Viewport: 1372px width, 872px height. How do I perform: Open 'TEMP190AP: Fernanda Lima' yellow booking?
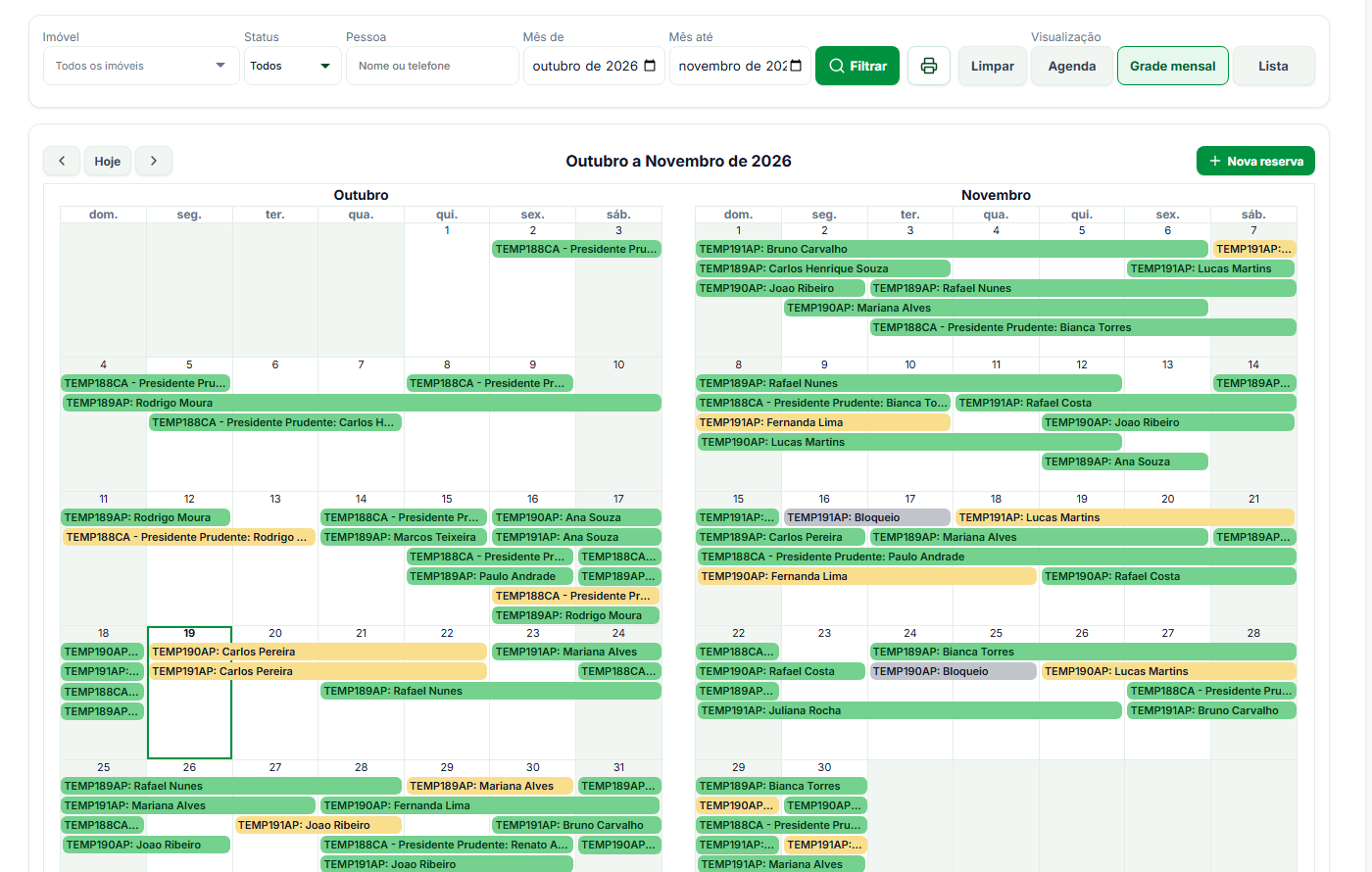[x=866, y=576]
